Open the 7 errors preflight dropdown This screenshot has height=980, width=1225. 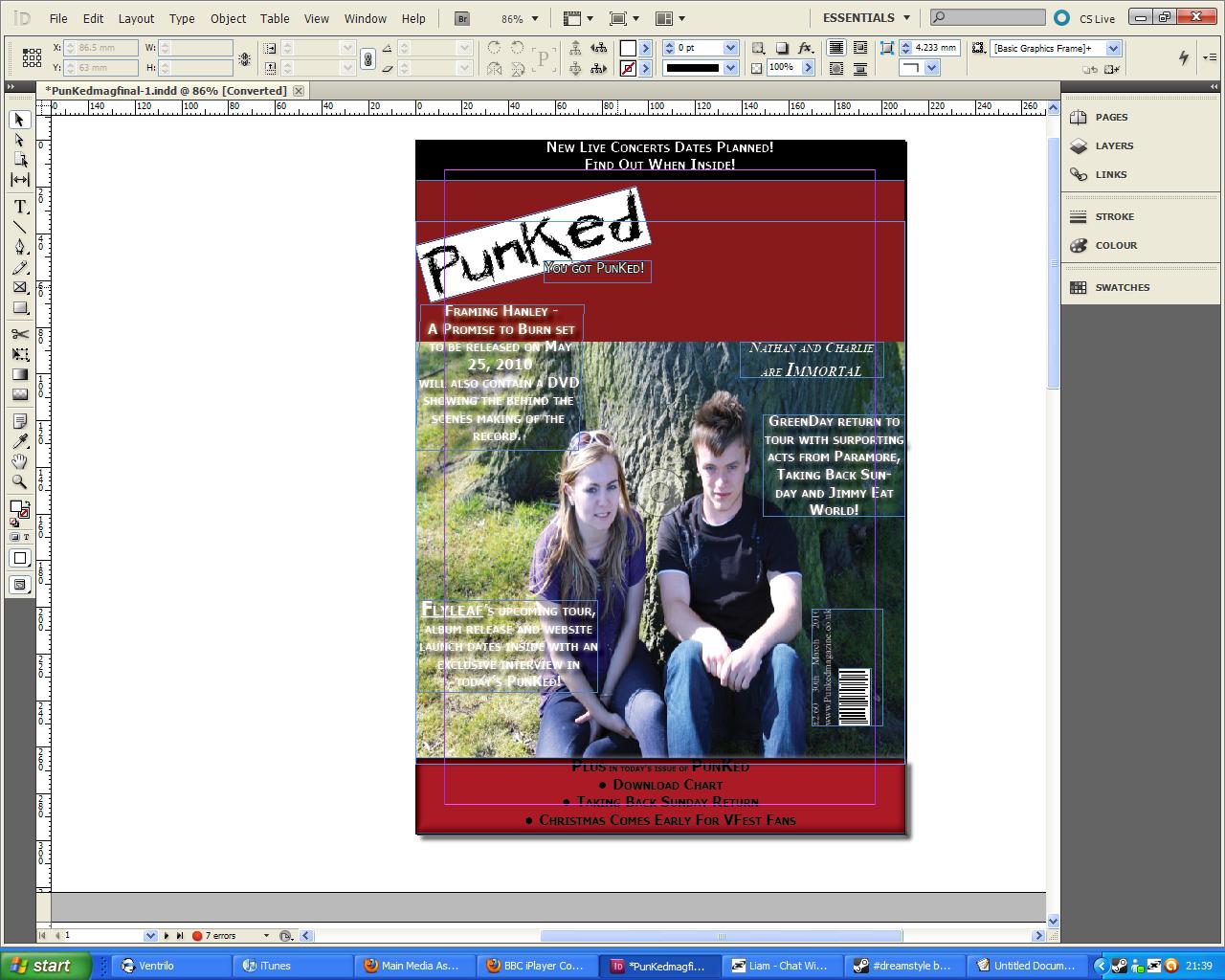(265, 936)
